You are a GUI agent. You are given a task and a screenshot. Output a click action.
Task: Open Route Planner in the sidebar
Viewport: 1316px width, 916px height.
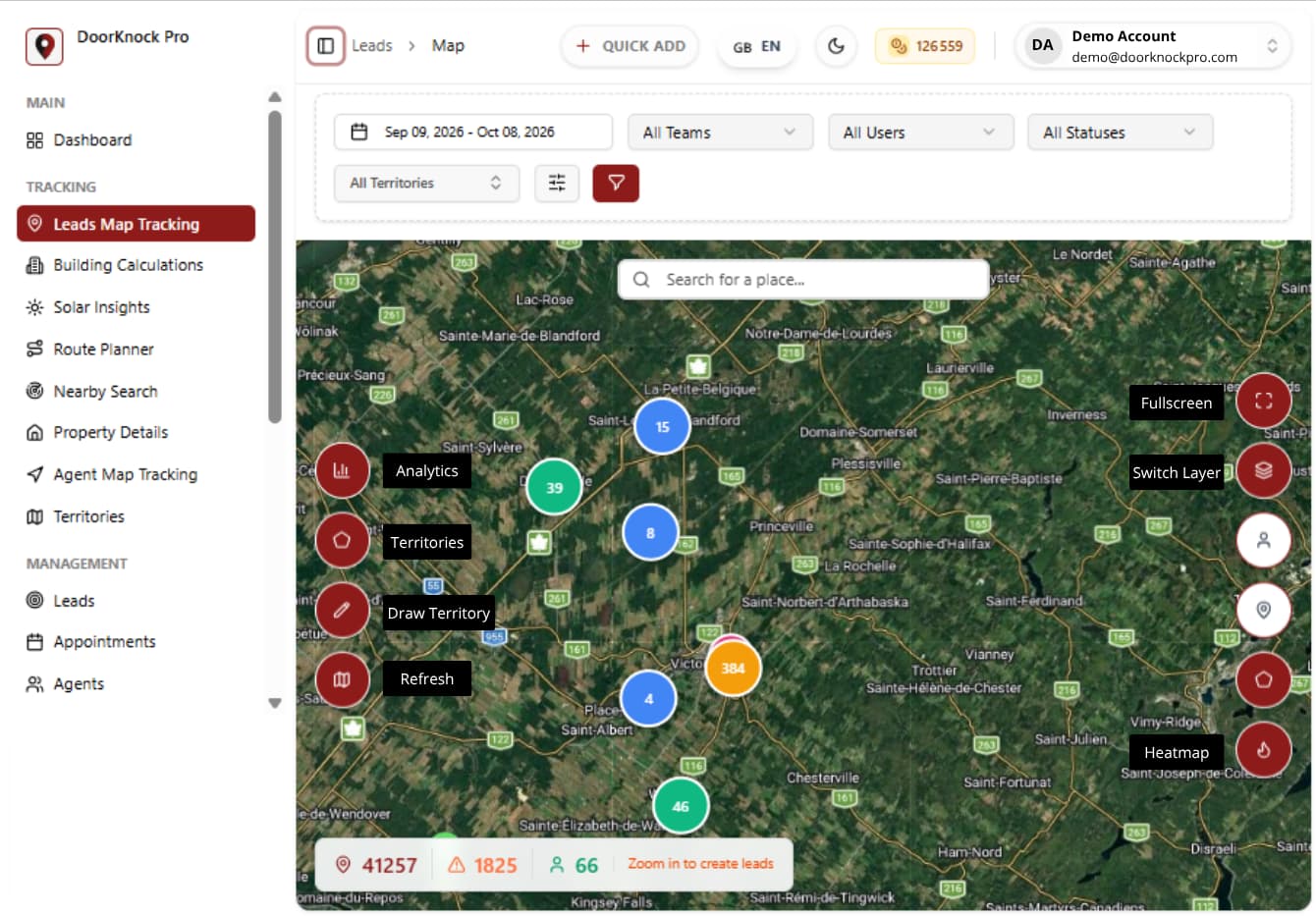[x=103, y=349]
